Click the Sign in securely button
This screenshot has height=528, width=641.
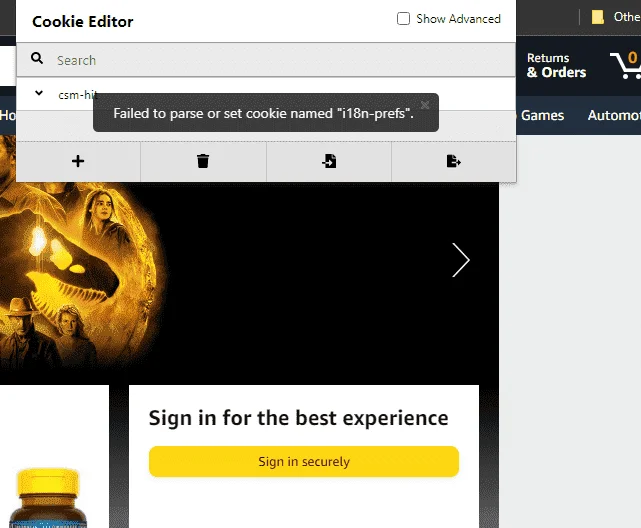[x=304, y=461]
